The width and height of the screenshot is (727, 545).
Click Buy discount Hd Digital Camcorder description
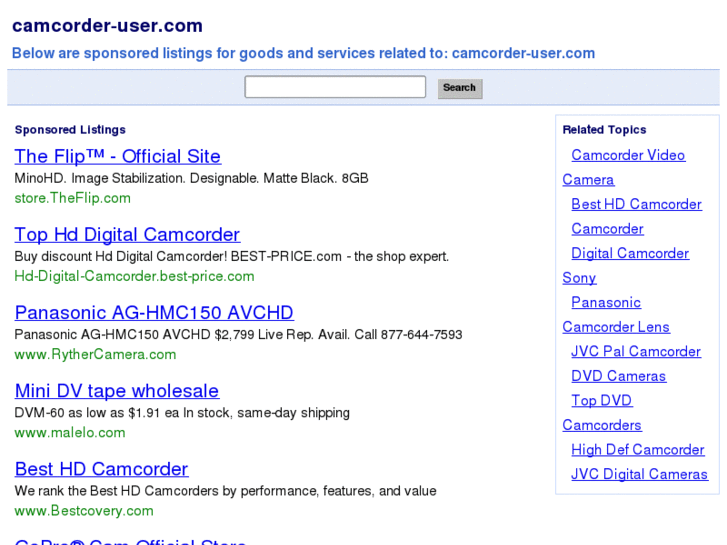pos(231,256)
